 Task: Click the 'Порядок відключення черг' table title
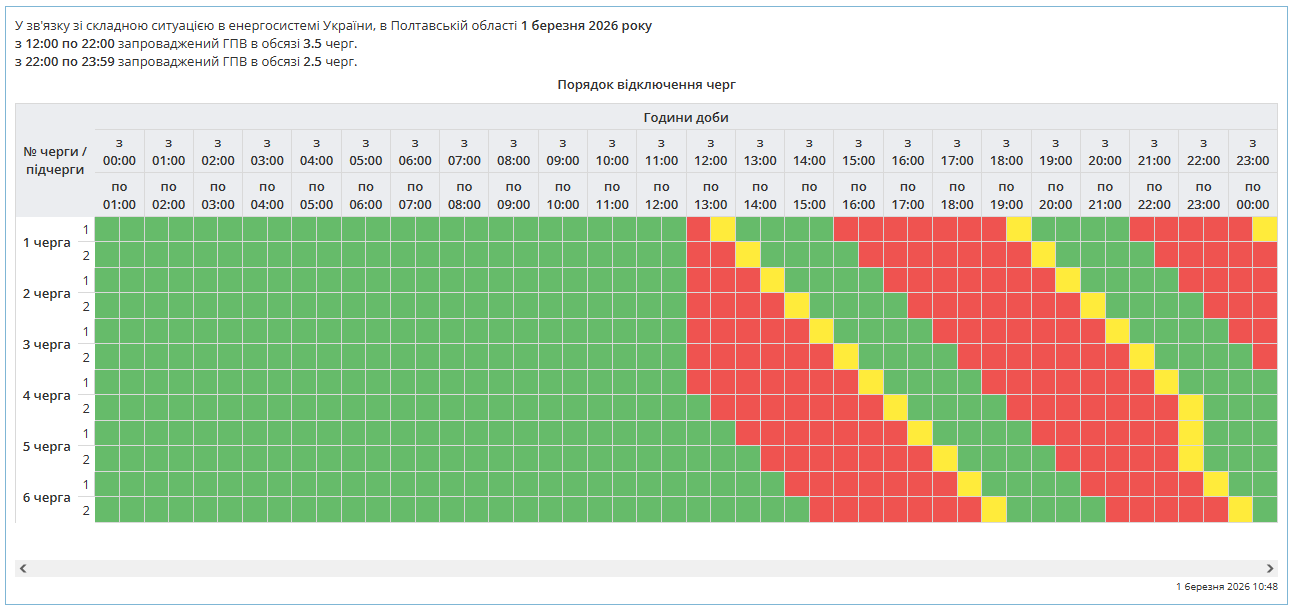646,85
